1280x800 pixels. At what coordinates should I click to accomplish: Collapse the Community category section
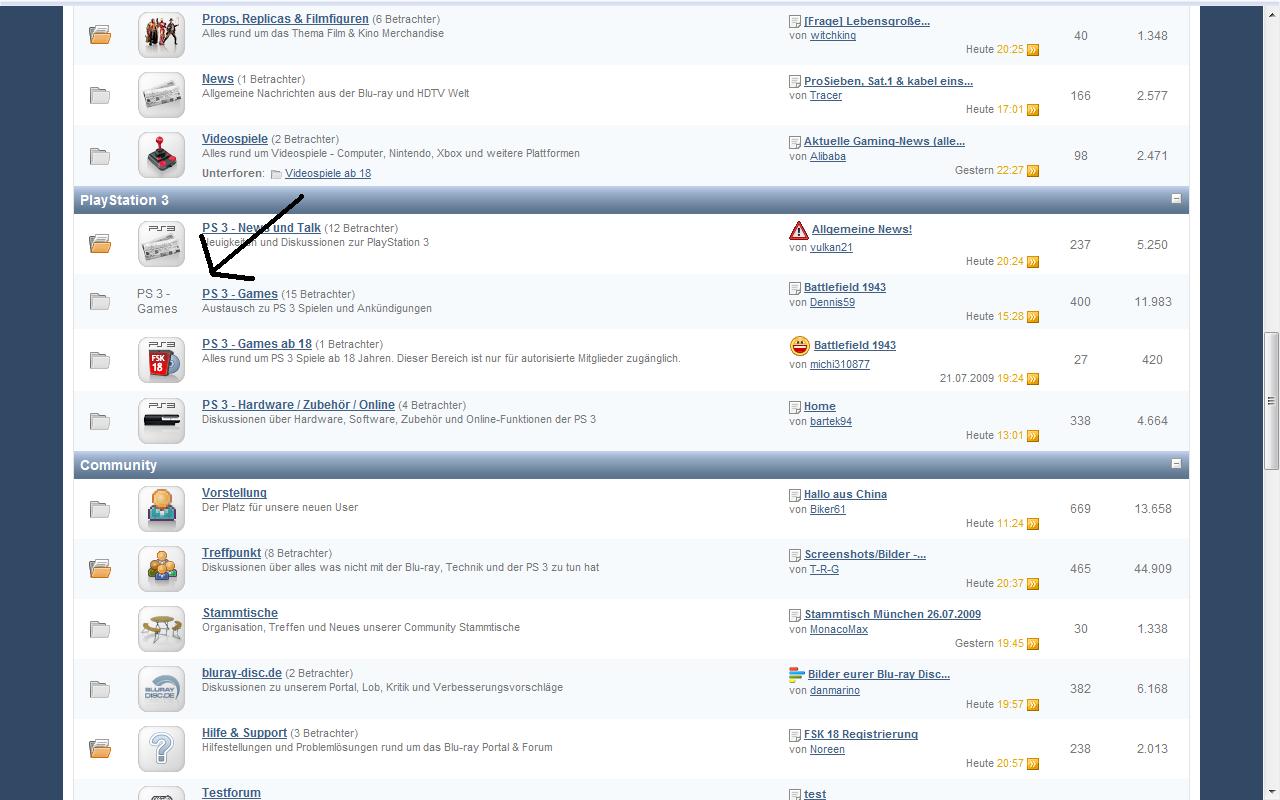point(1176,464)
